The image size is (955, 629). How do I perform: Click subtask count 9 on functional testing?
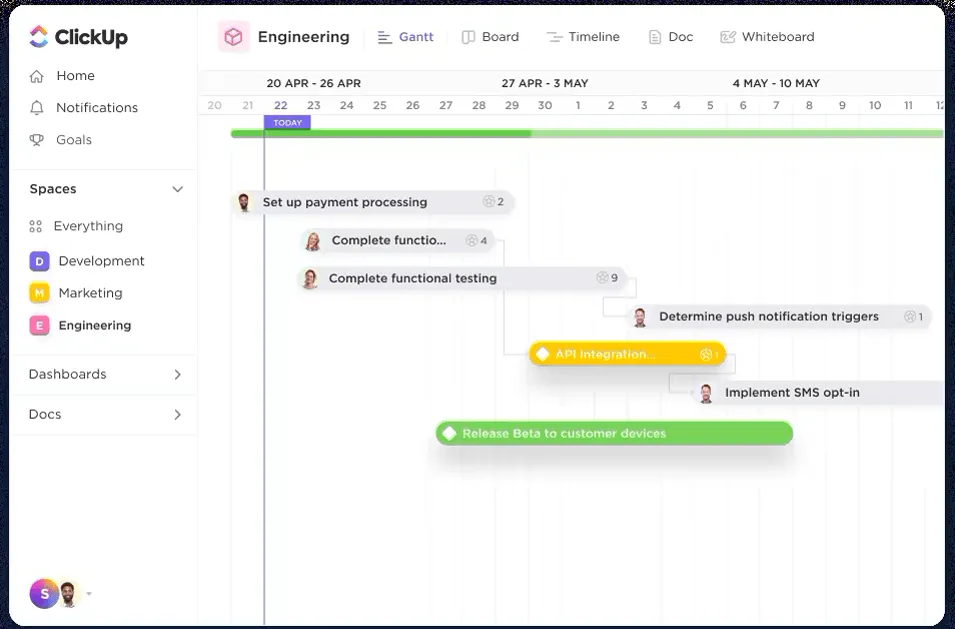607,278
